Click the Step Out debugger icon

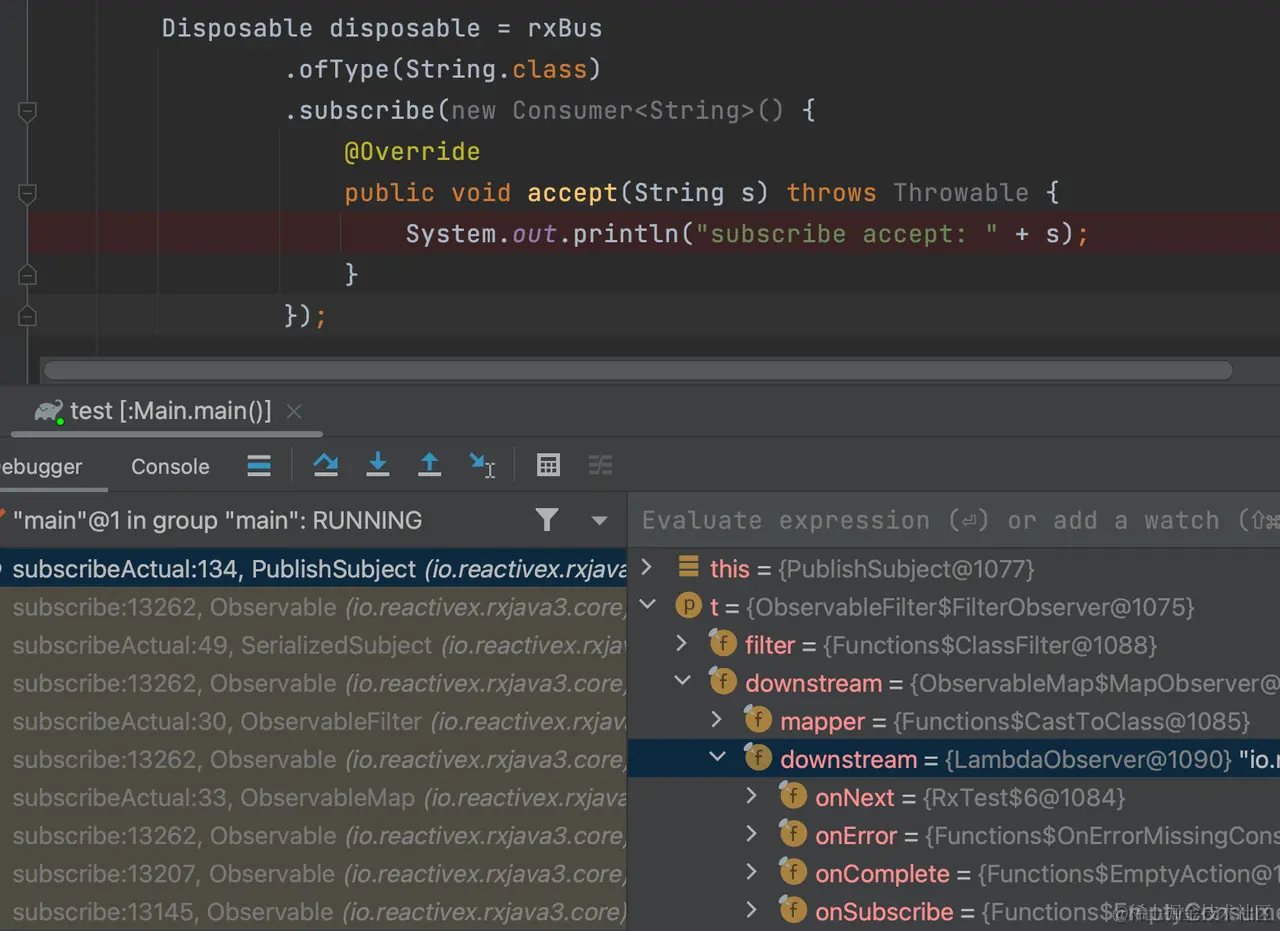click(429, 465)
